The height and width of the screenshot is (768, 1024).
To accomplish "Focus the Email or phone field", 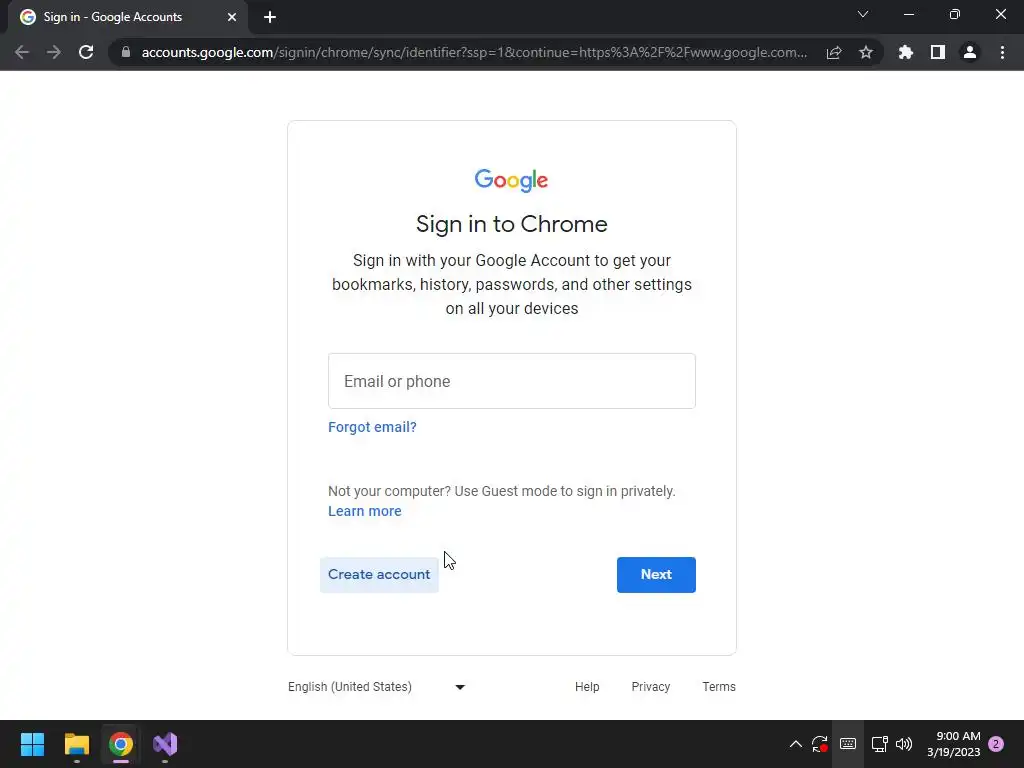I will (512, 381).
